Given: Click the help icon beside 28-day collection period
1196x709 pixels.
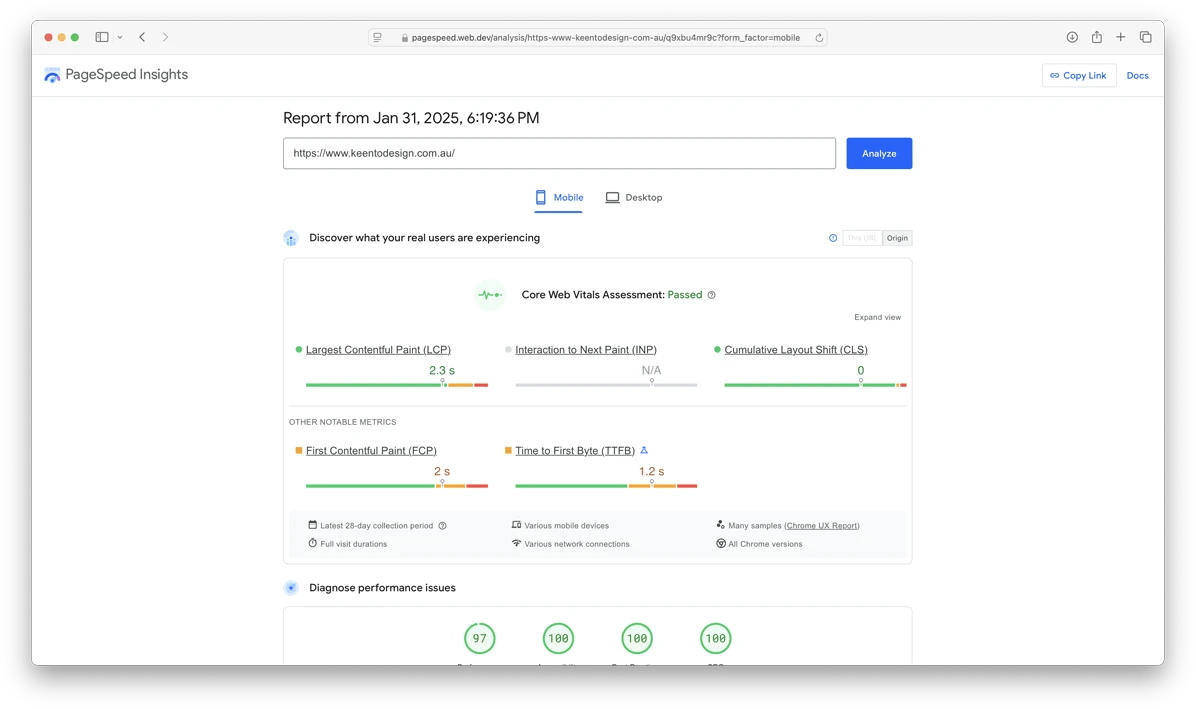Looking at the screenshot, I should [442, 525].
